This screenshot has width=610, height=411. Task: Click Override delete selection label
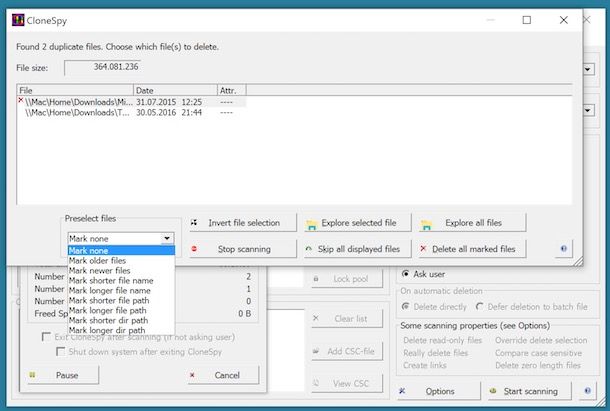click(x=541, y=340)
